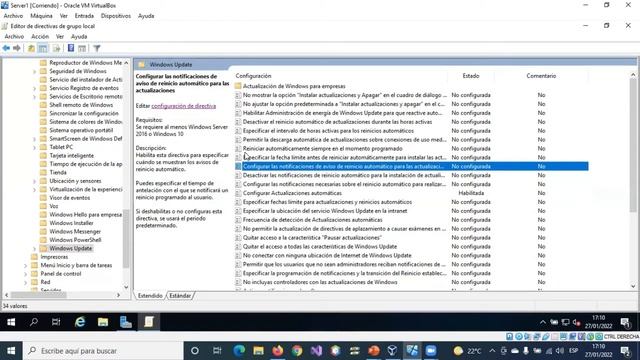Open Zoom on the host taskbar
The height and width of the screenshot is (360, 640).
[431, 351]
